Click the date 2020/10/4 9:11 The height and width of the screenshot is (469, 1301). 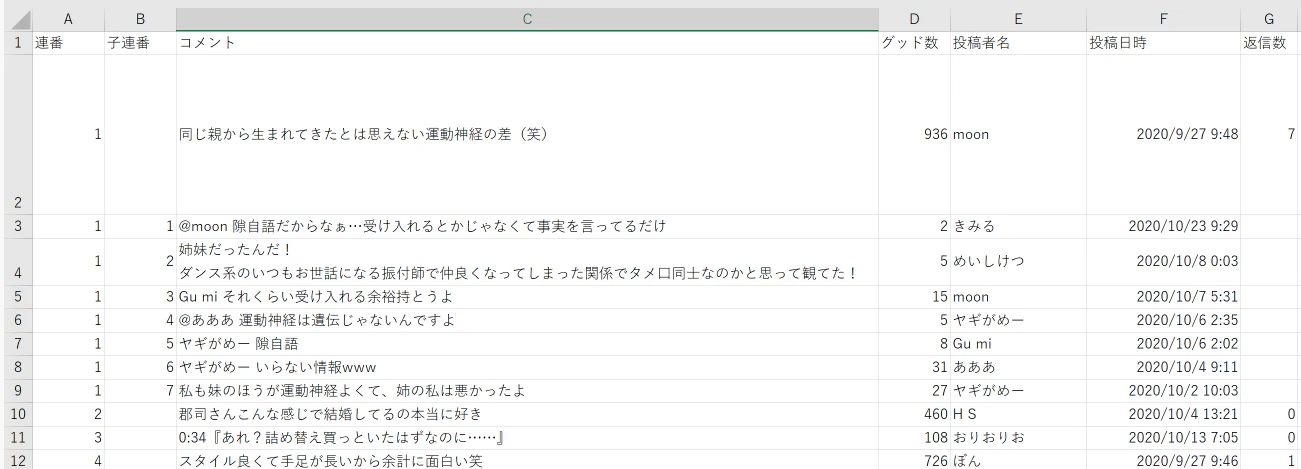[x=1164, y=367]
